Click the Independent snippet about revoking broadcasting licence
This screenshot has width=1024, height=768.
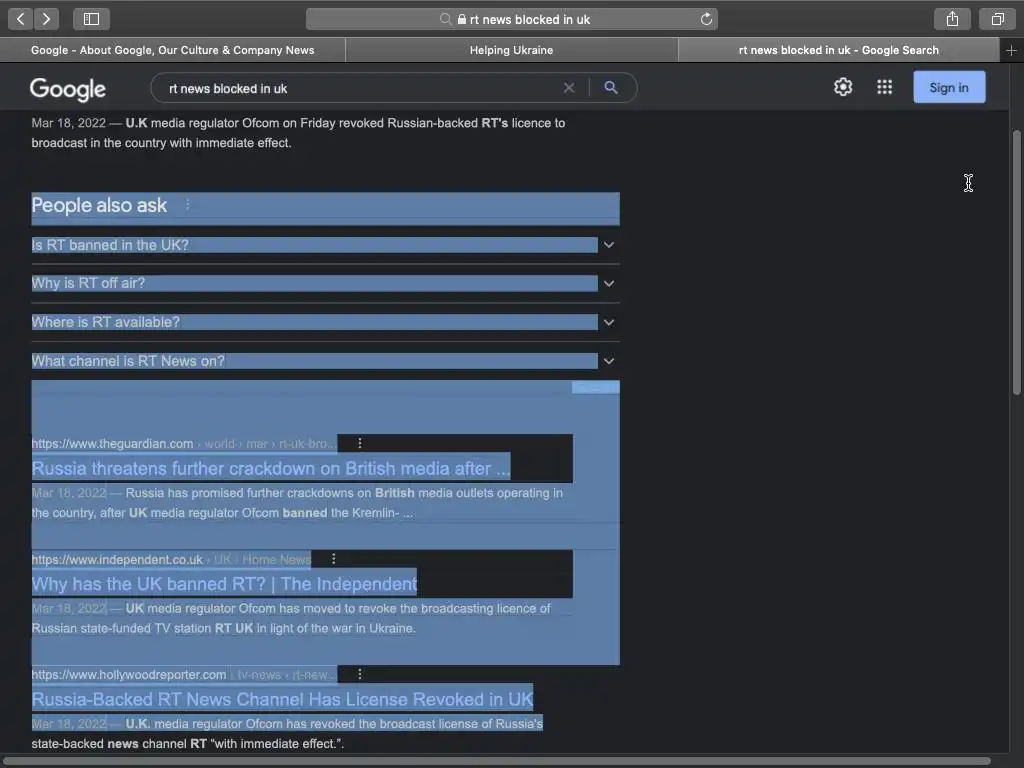pos(291,618)
